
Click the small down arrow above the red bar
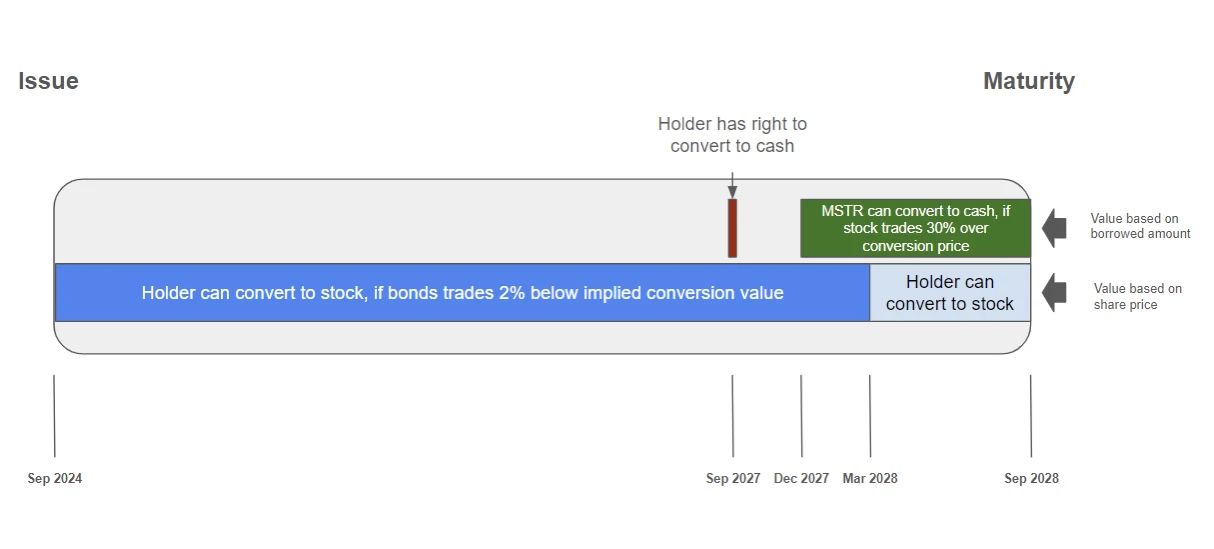click(x=732, y=186)
